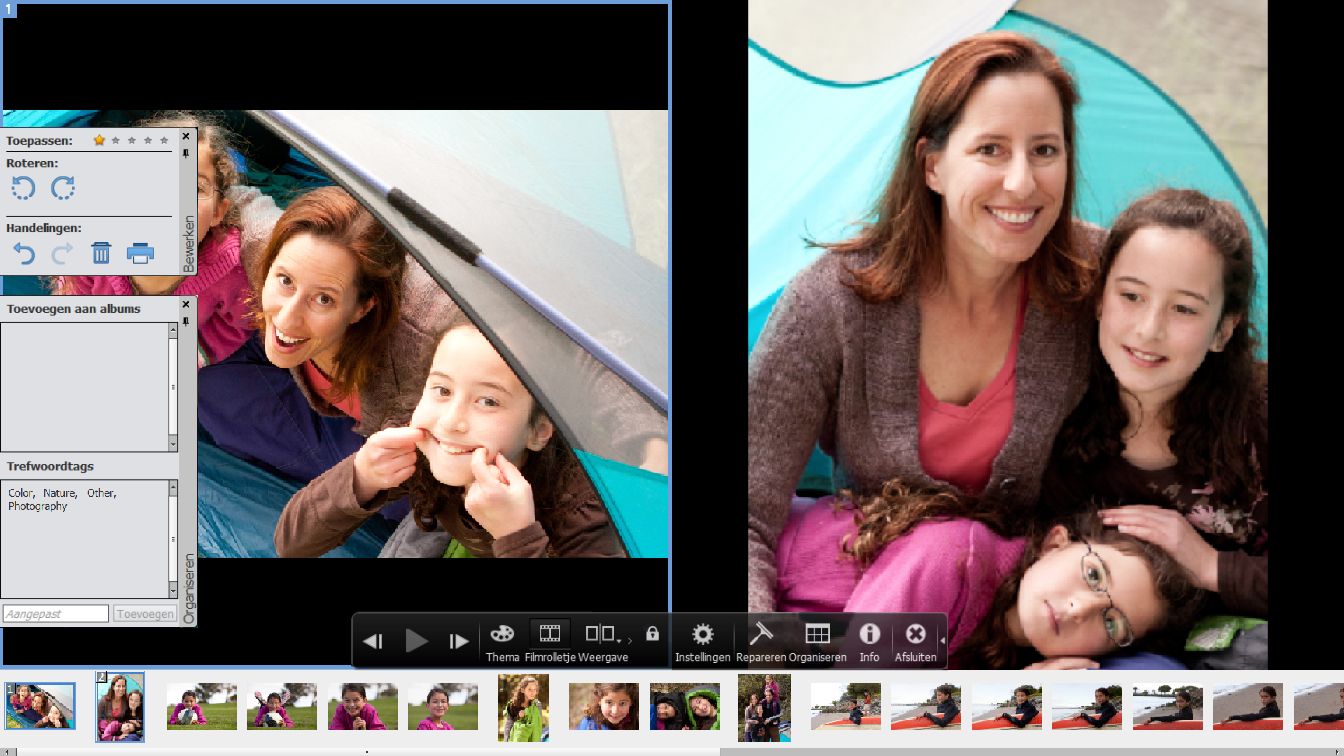Select the Color keyword tag
This screenshot has height=756, width=1344.
coord(20,493)
